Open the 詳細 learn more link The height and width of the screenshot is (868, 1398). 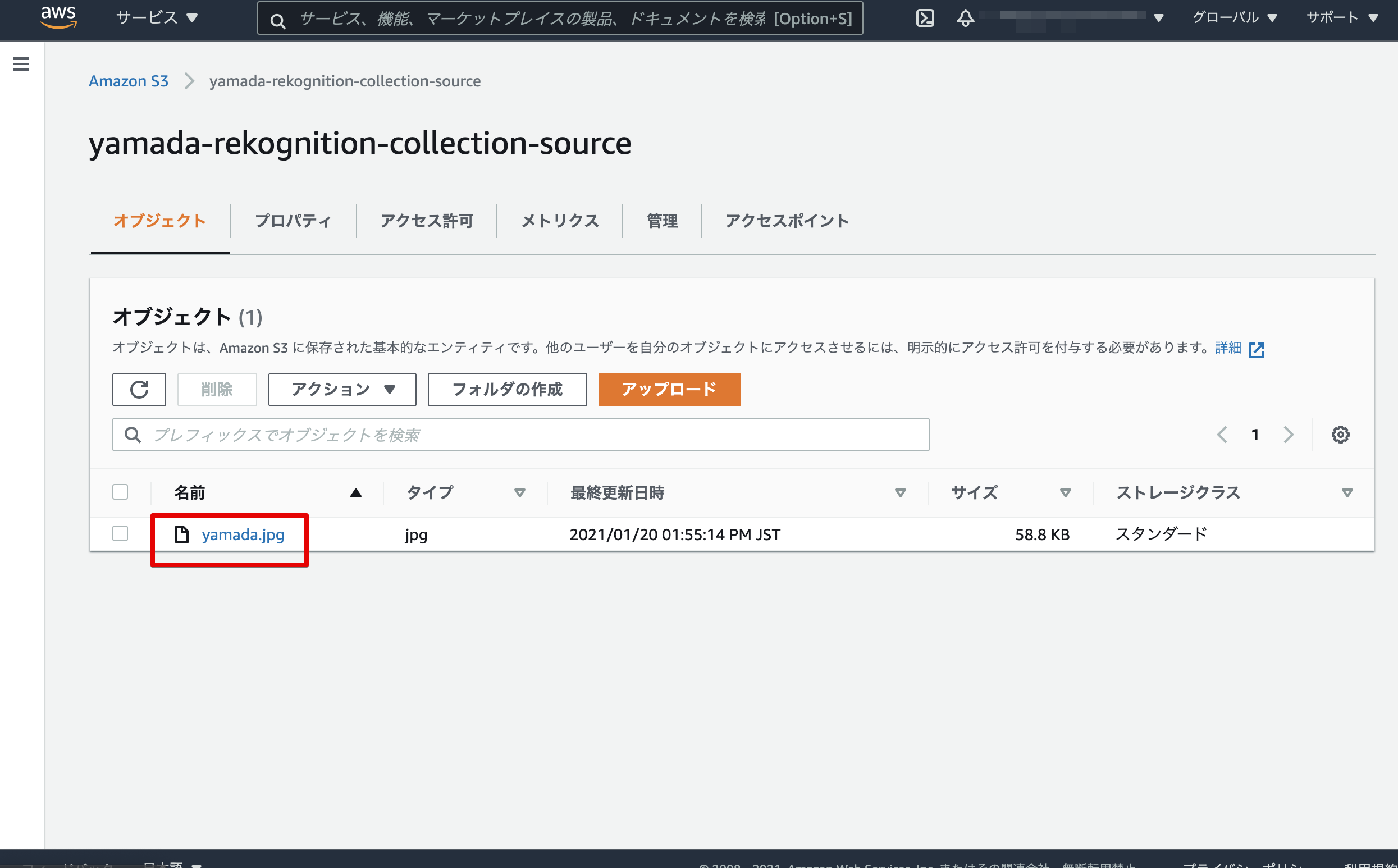click(1227, 348)
